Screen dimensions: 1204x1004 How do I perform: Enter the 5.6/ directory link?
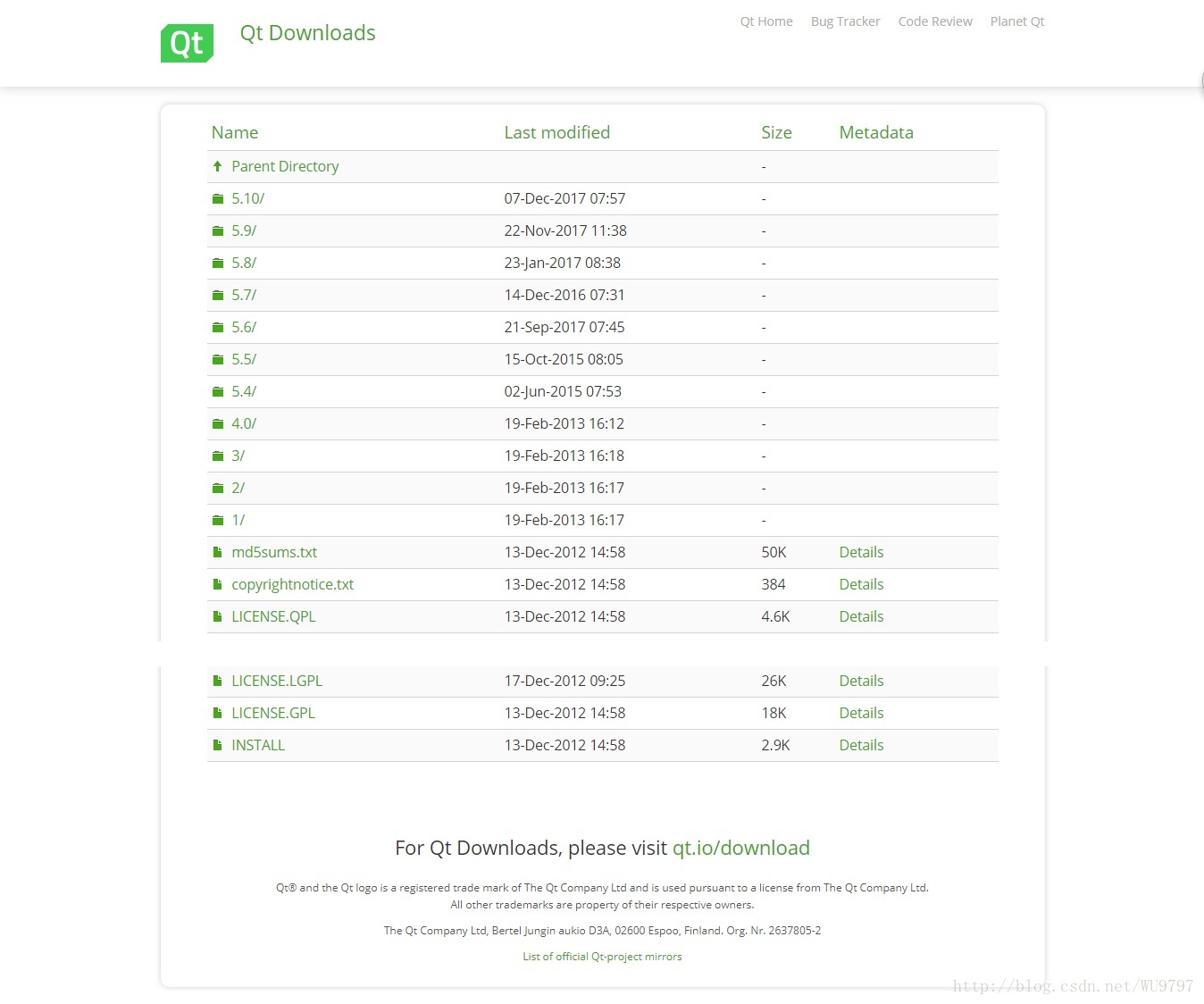tap(244, 327)
